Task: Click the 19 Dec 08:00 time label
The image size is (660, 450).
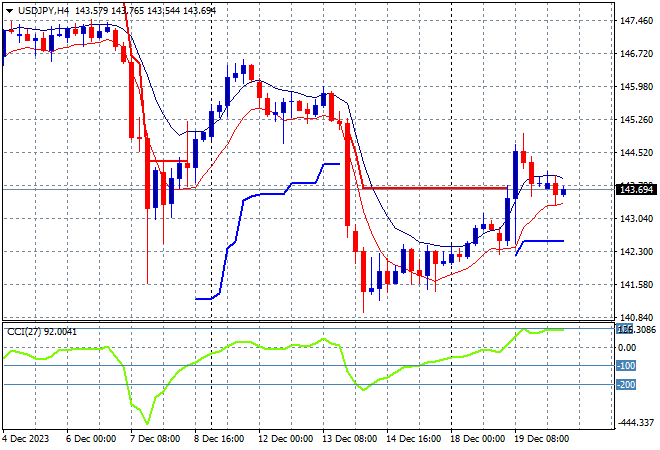Action: [x=542, y=439]
